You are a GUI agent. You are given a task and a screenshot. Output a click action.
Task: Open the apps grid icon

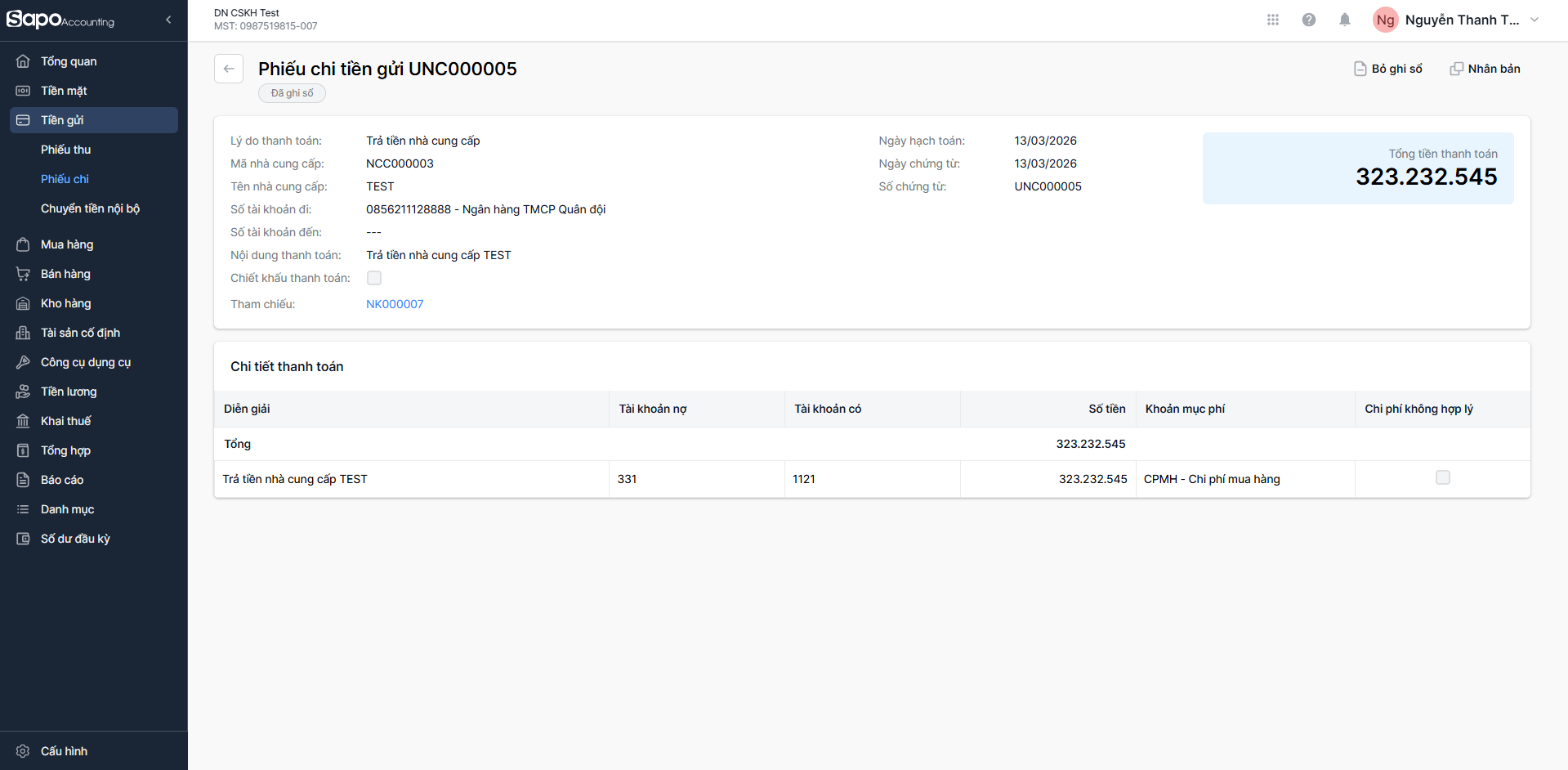pyautogui.click(x=1272, y=20)
